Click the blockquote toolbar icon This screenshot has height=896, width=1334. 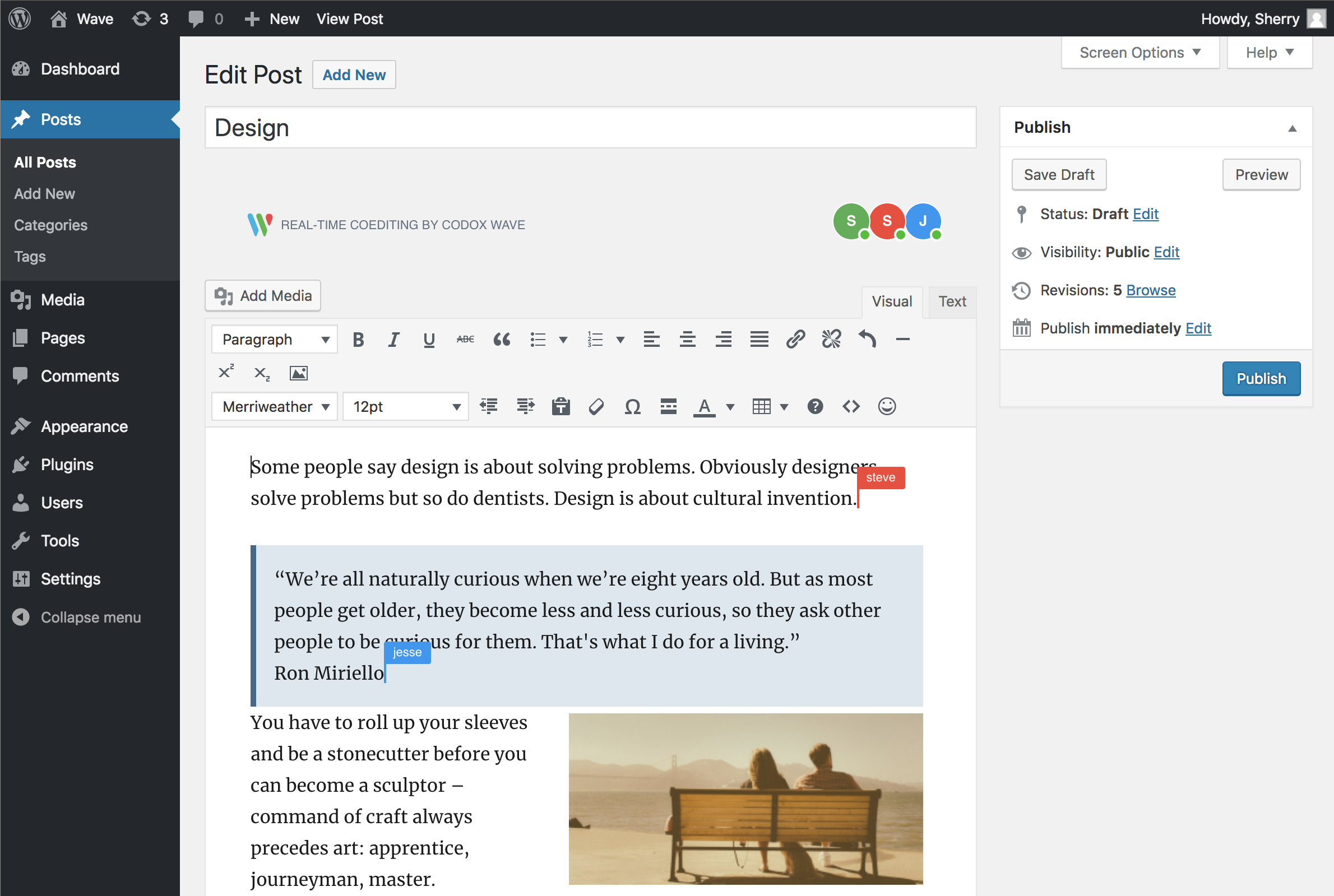click(x=501, y=340)
